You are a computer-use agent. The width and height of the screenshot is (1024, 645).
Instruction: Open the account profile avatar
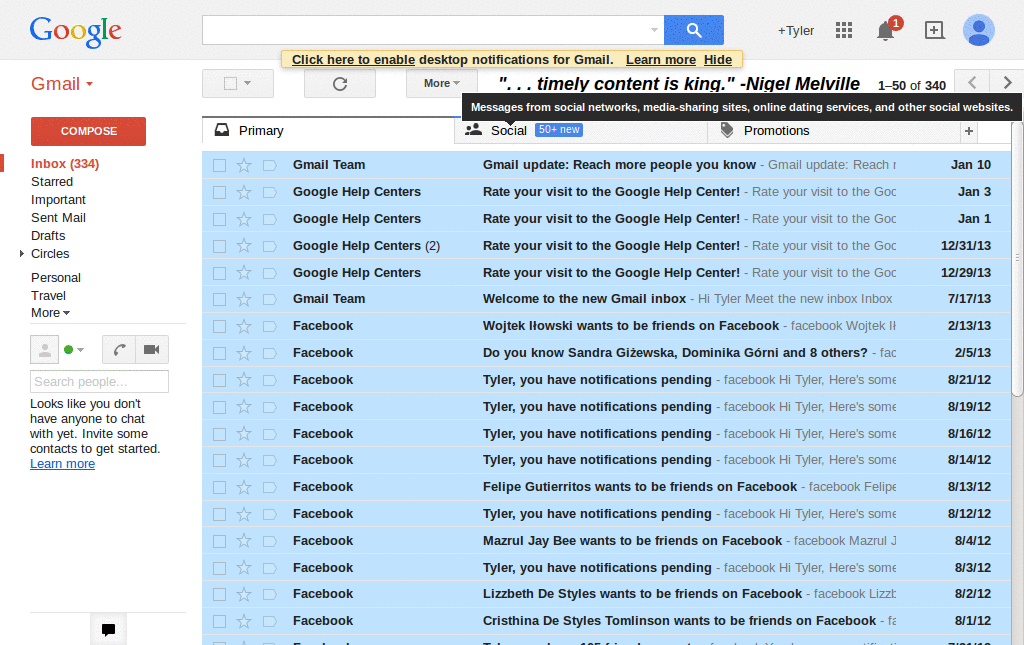[978, 30]
